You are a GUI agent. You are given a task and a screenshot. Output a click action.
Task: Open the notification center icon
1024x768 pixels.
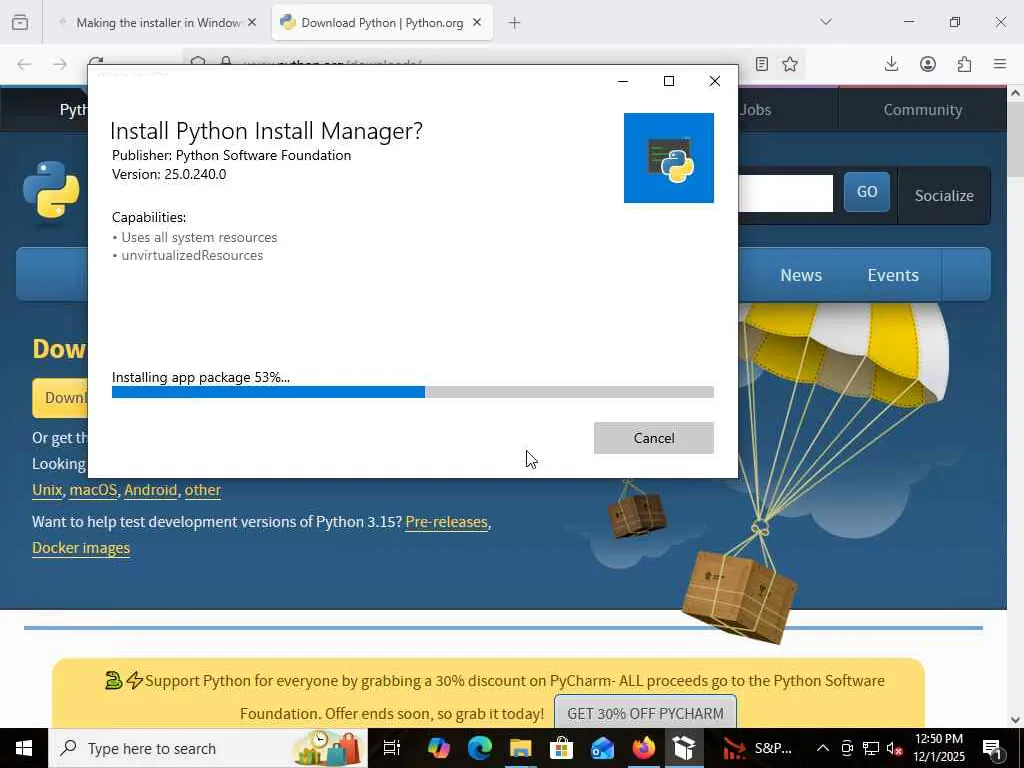(992, 748)
